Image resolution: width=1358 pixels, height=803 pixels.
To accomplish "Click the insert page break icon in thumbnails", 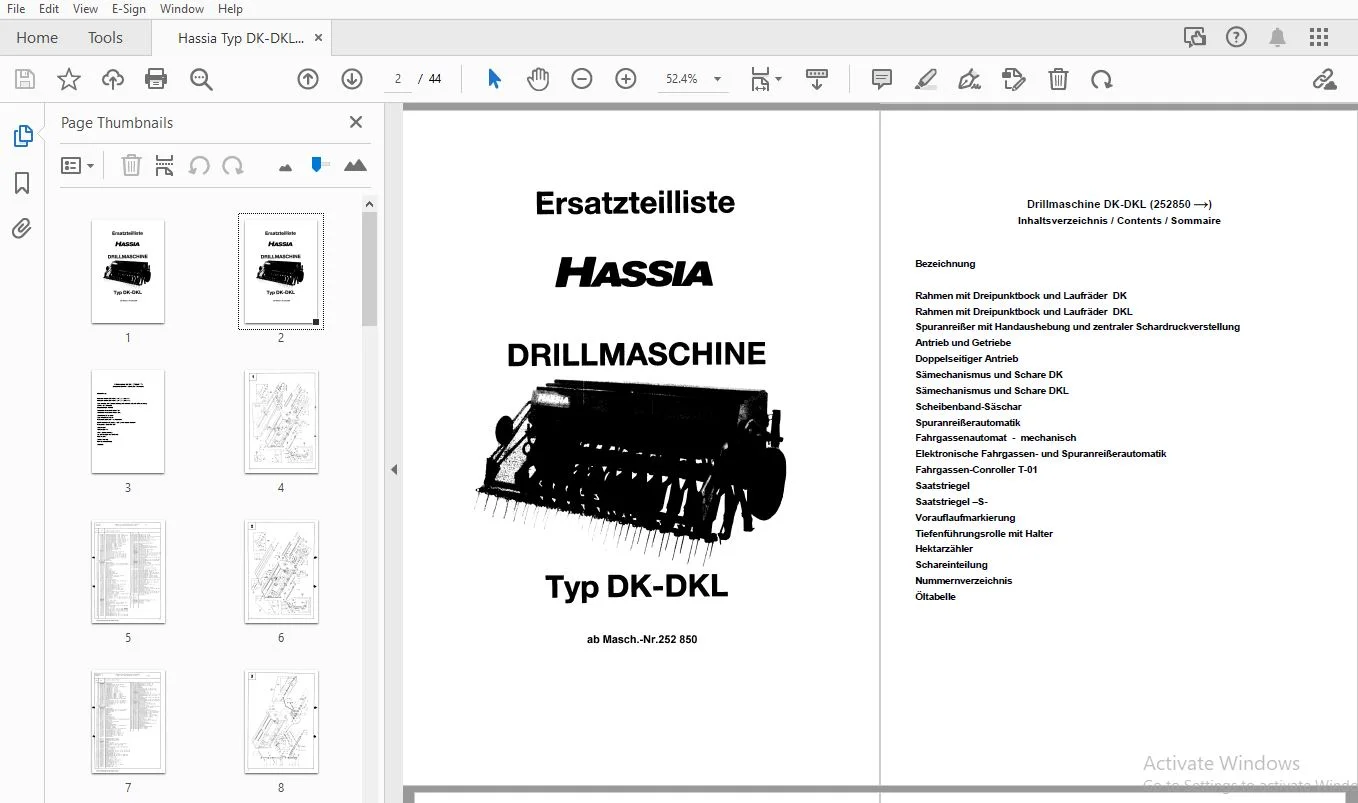I will point(165,166).
